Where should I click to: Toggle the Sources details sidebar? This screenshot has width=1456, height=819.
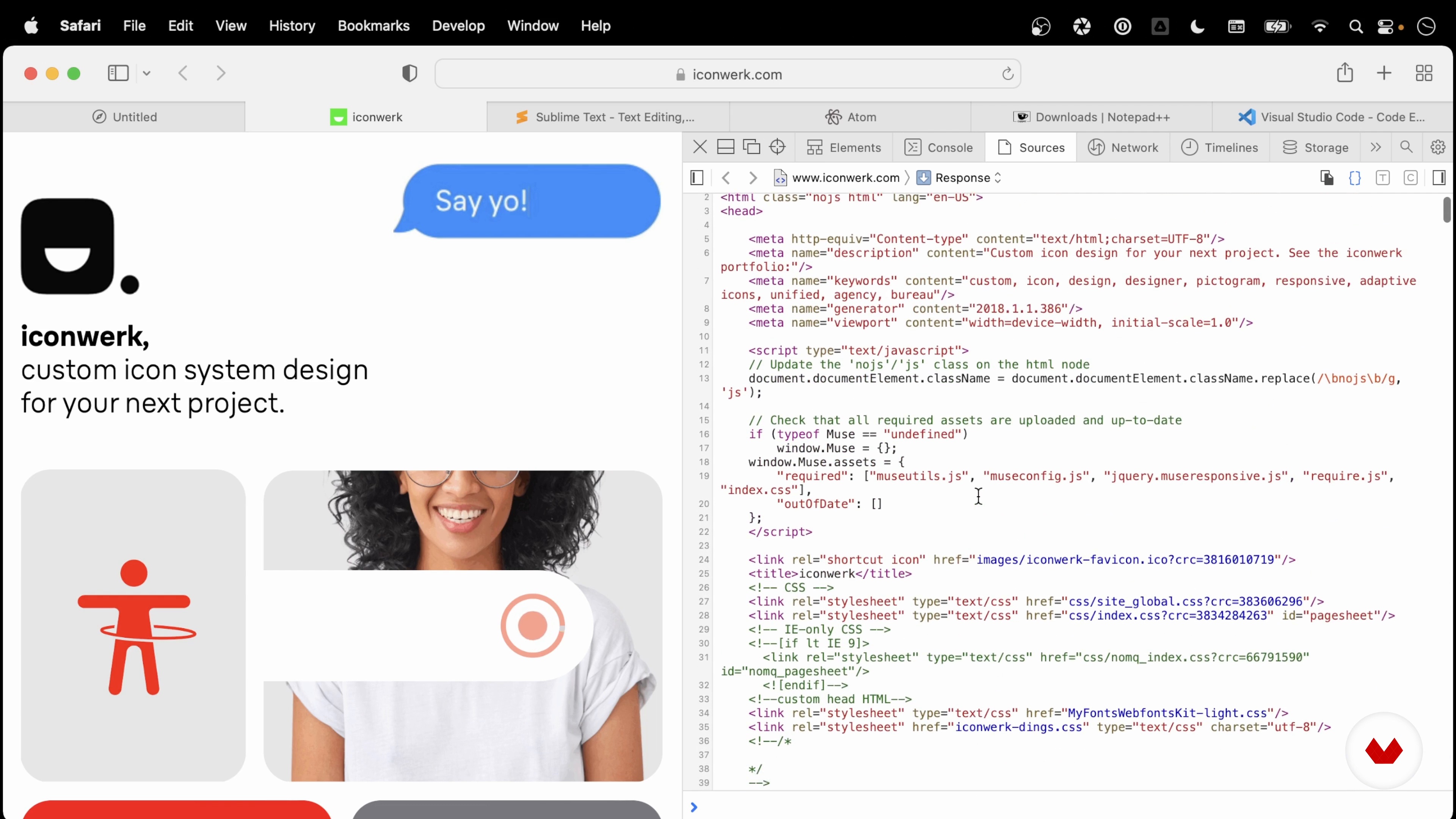click(1439, 177)
